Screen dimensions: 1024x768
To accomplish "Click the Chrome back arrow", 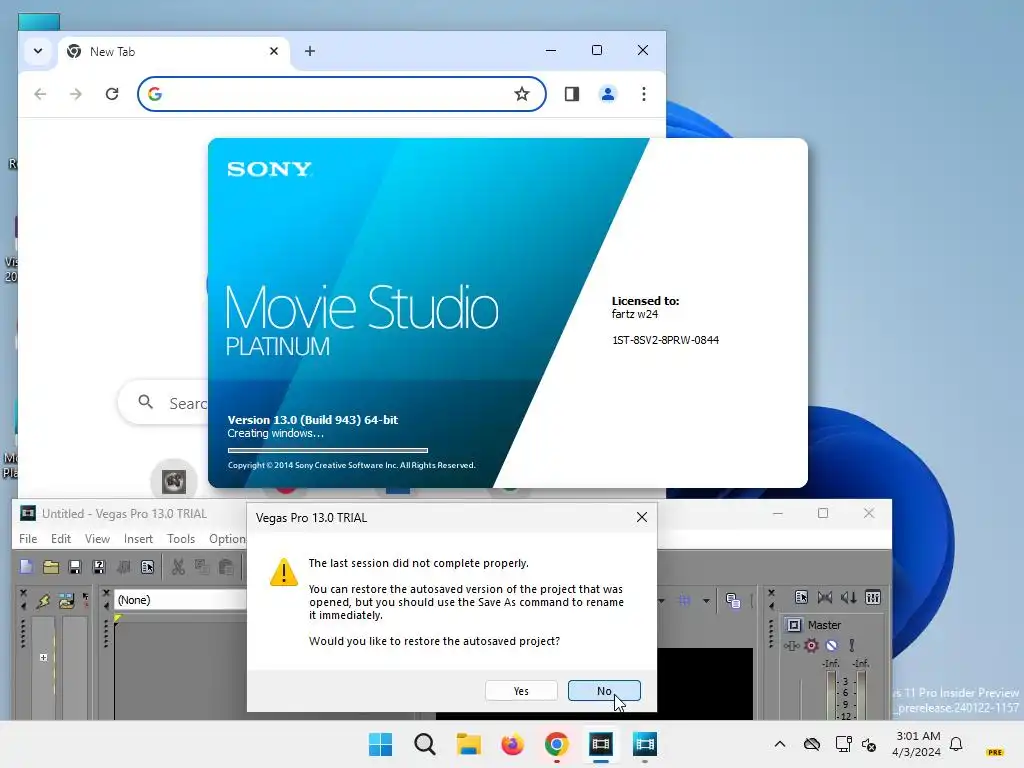I will point(40,94).
